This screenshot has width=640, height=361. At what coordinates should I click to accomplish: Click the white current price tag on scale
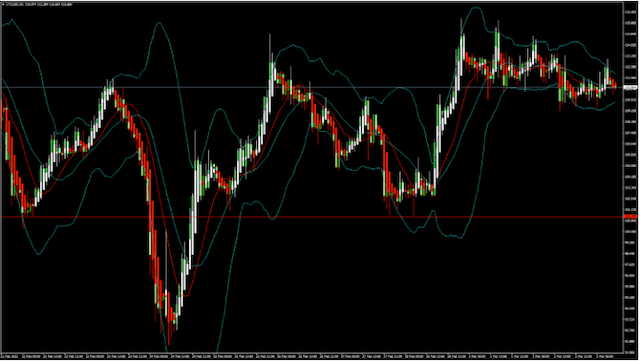pyautogui.click(x=630, y=87)
